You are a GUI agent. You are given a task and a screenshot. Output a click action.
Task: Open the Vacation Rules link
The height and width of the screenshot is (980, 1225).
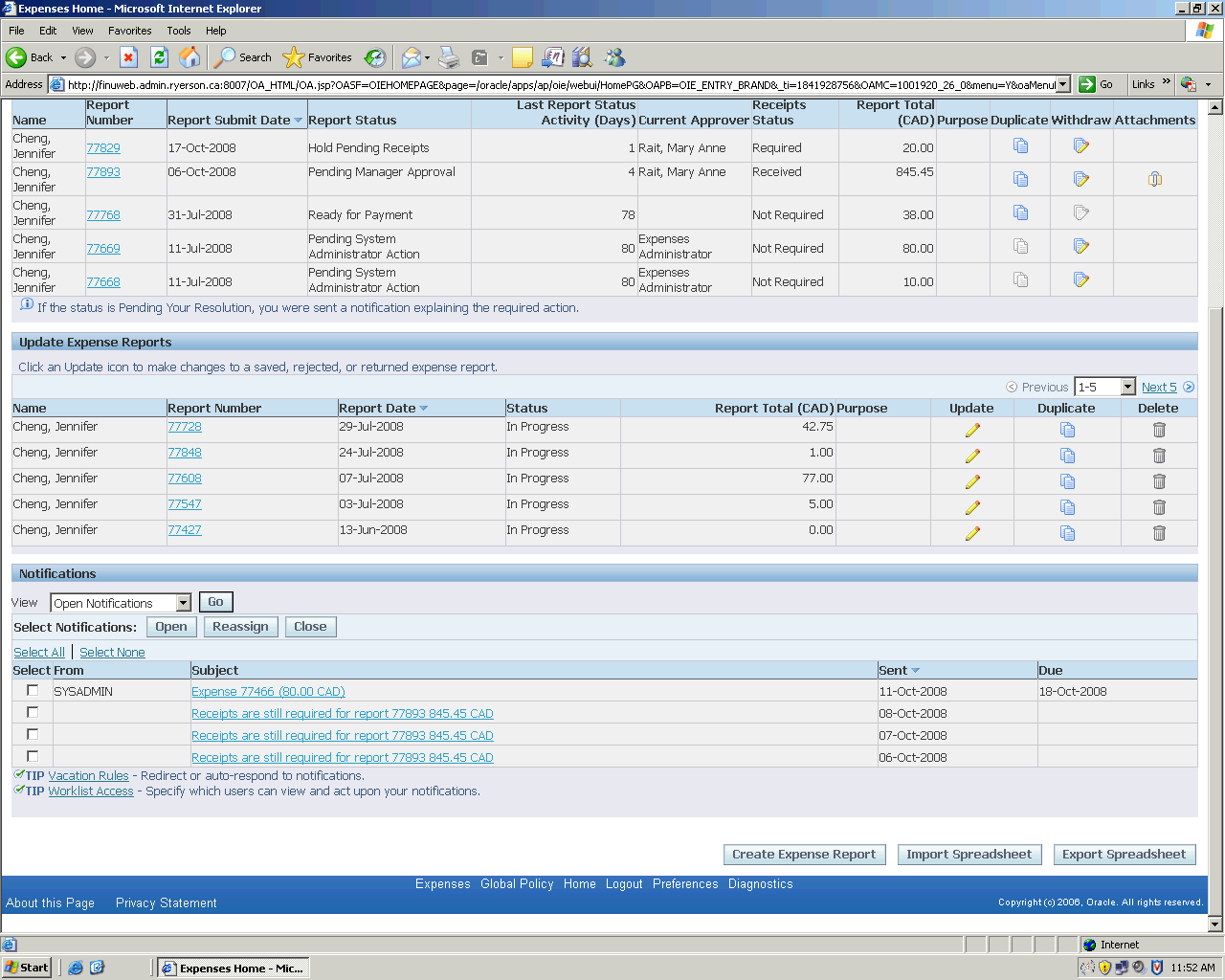[x=88, y=776]
